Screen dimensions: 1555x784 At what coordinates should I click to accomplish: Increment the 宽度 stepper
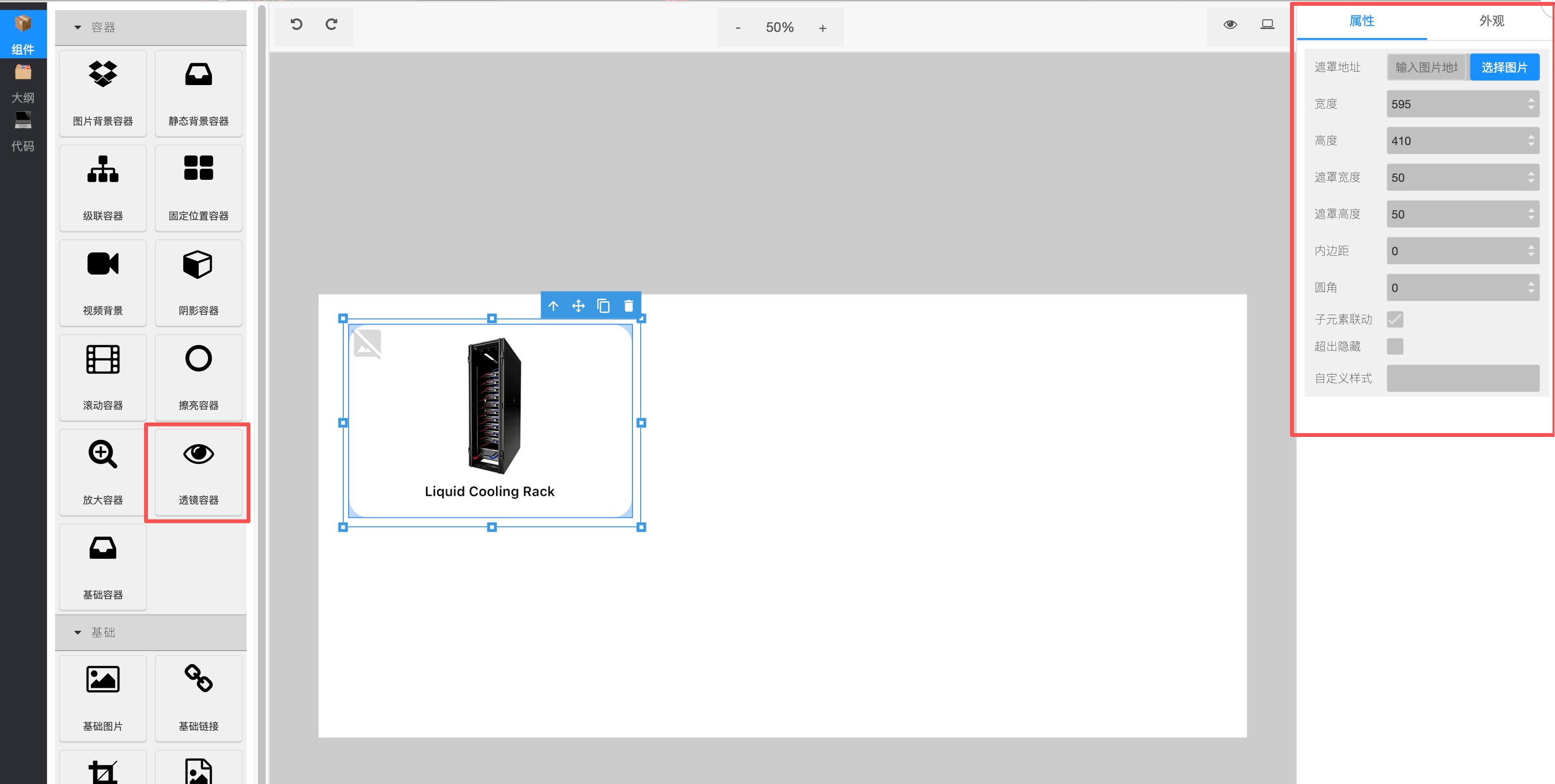point(1531,100)
